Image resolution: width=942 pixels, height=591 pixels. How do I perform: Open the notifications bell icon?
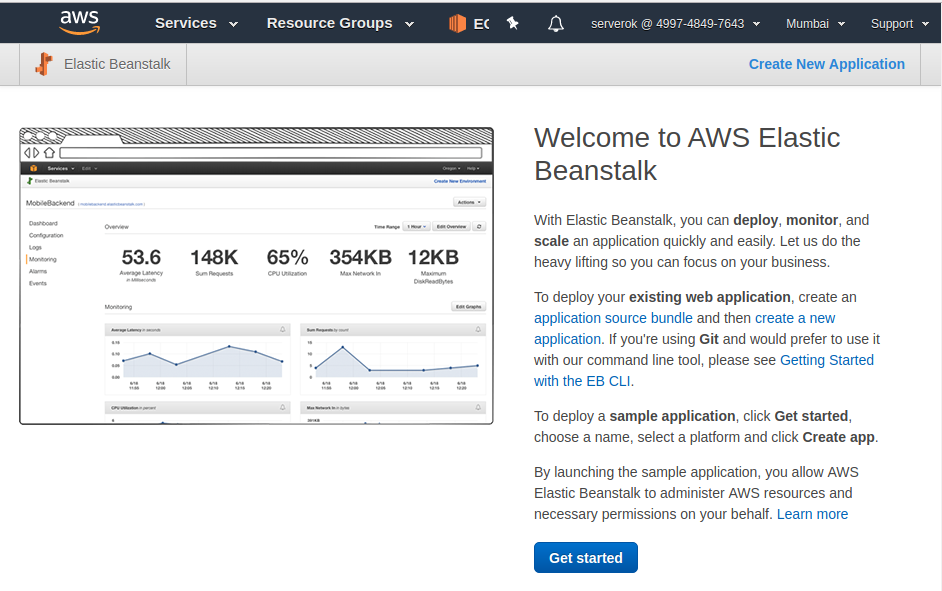(556, 23)
